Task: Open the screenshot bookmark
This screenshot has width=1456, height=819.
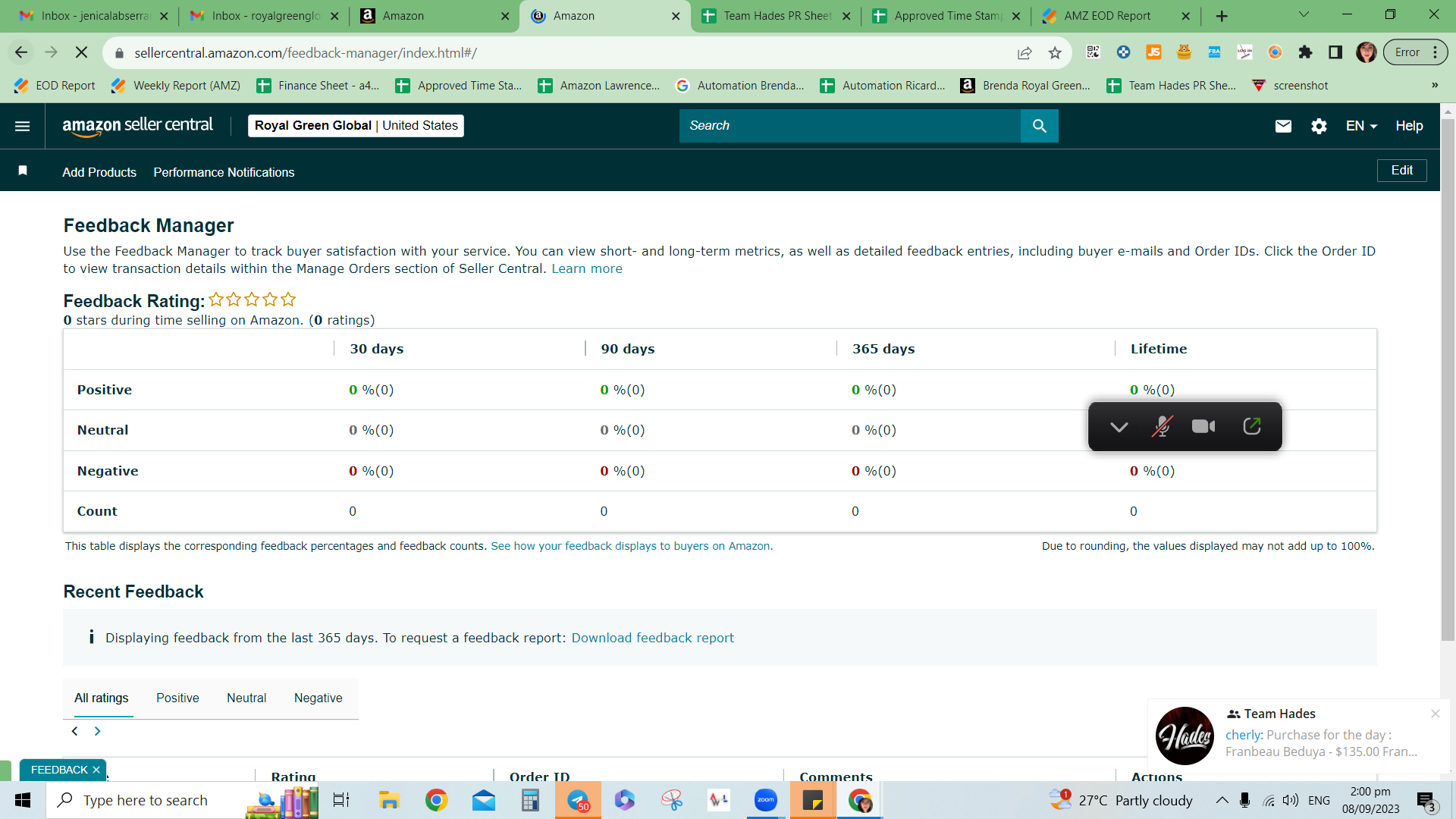Action: point(1290,86)
